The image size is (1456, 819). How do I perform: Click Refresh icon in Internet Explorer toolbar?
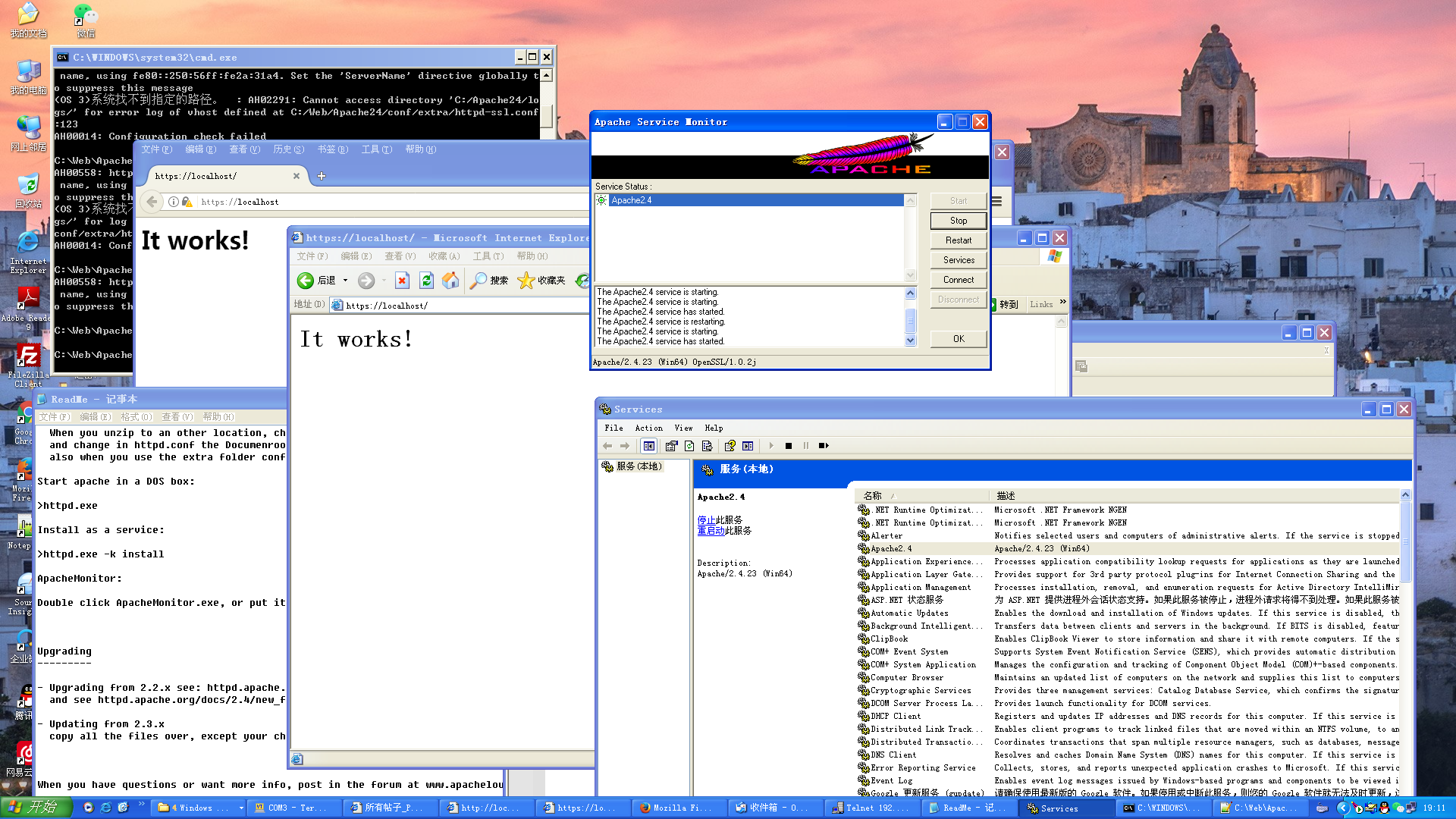coord(426,281)
